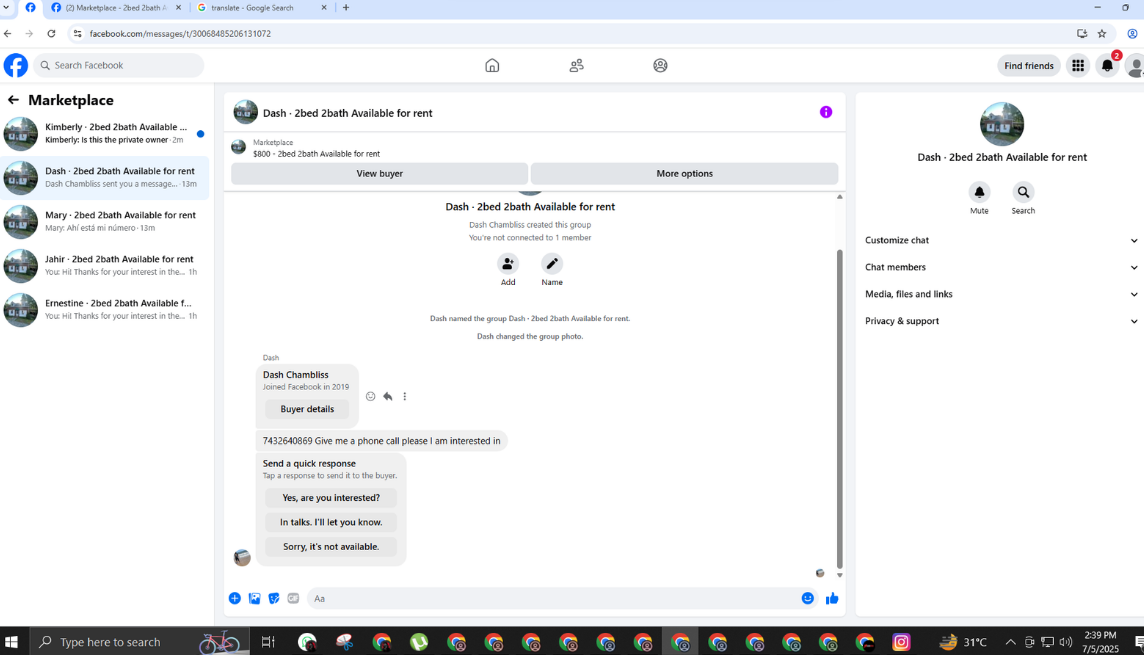Open the 31°C weather widget
Viewport: 1144px width, 655px height.
pyautogui.click(x=963, y=642)
